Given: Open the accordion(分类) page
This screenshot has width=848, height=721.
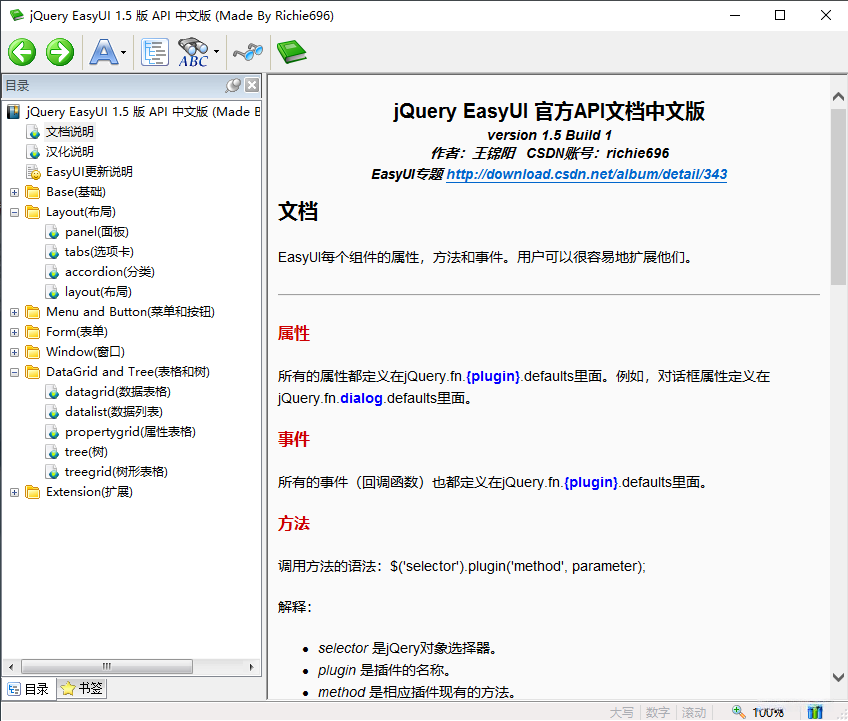Looking at the screenshot, I should coord(109,272).
